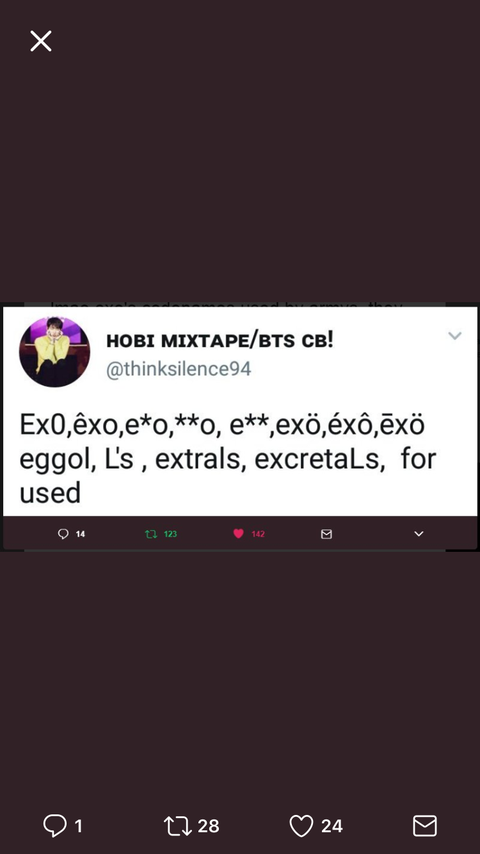Click the small envelope icon in the tweet
The height and width of the screenshot is (854, 480).
pyautogui.click(x=326, y=534)
